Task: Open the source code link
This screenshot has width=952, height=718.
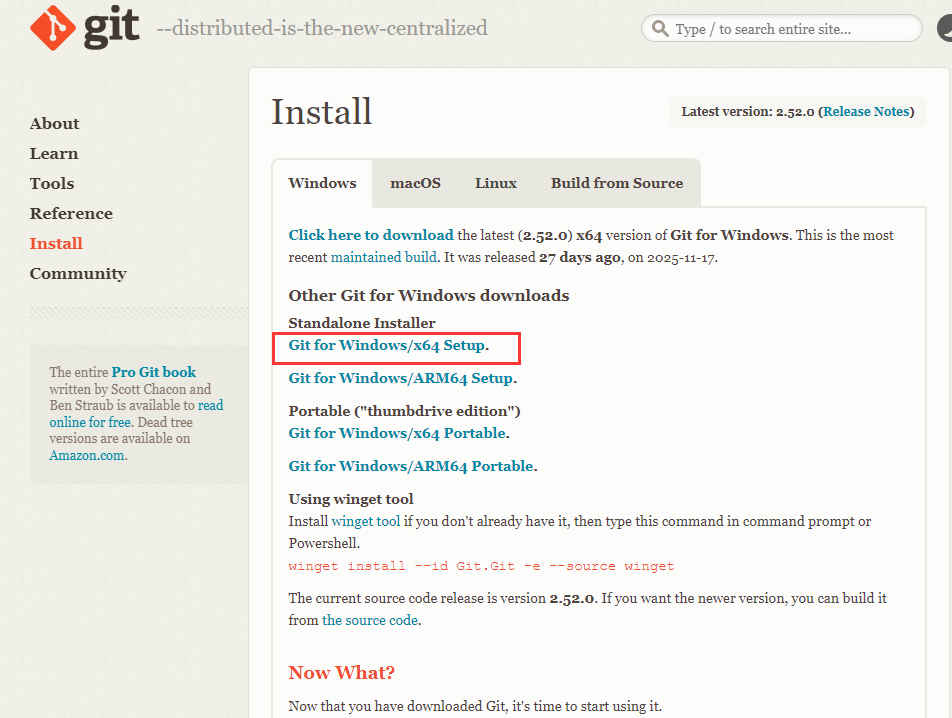Action: (x=370, y=620)
